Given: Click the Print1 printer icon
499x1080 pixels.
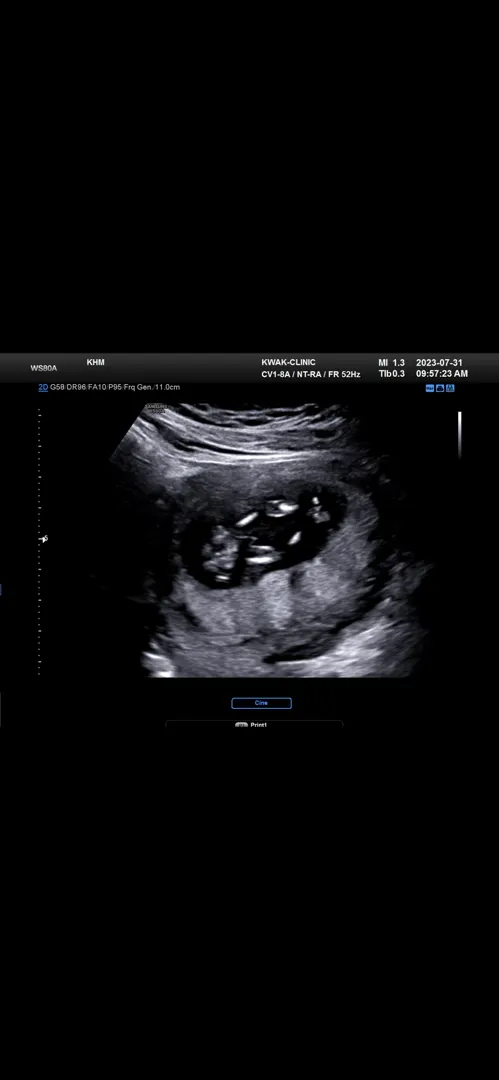Looking at the screenshot, I should pyautogui.click(x=241, y=725).
